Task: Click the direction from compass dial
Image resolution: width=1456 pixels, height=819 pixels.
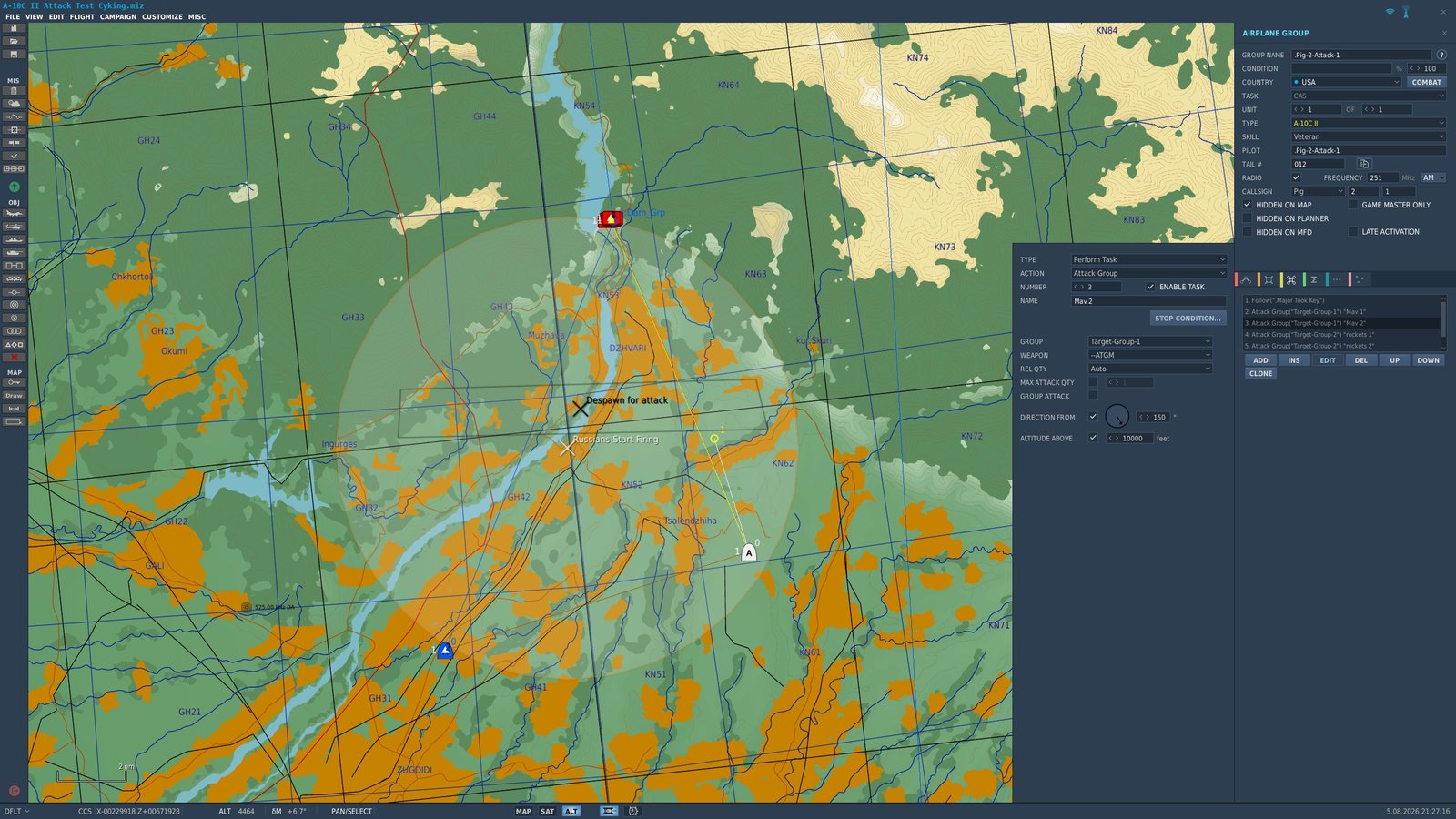Action: tap(1117, 417)
